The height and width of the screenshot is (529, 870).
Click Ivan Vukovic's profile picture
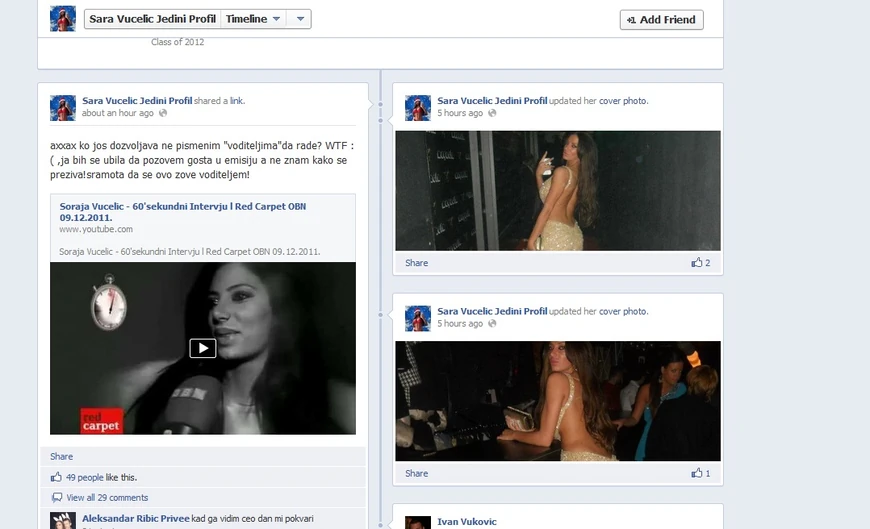coord(418,522)
